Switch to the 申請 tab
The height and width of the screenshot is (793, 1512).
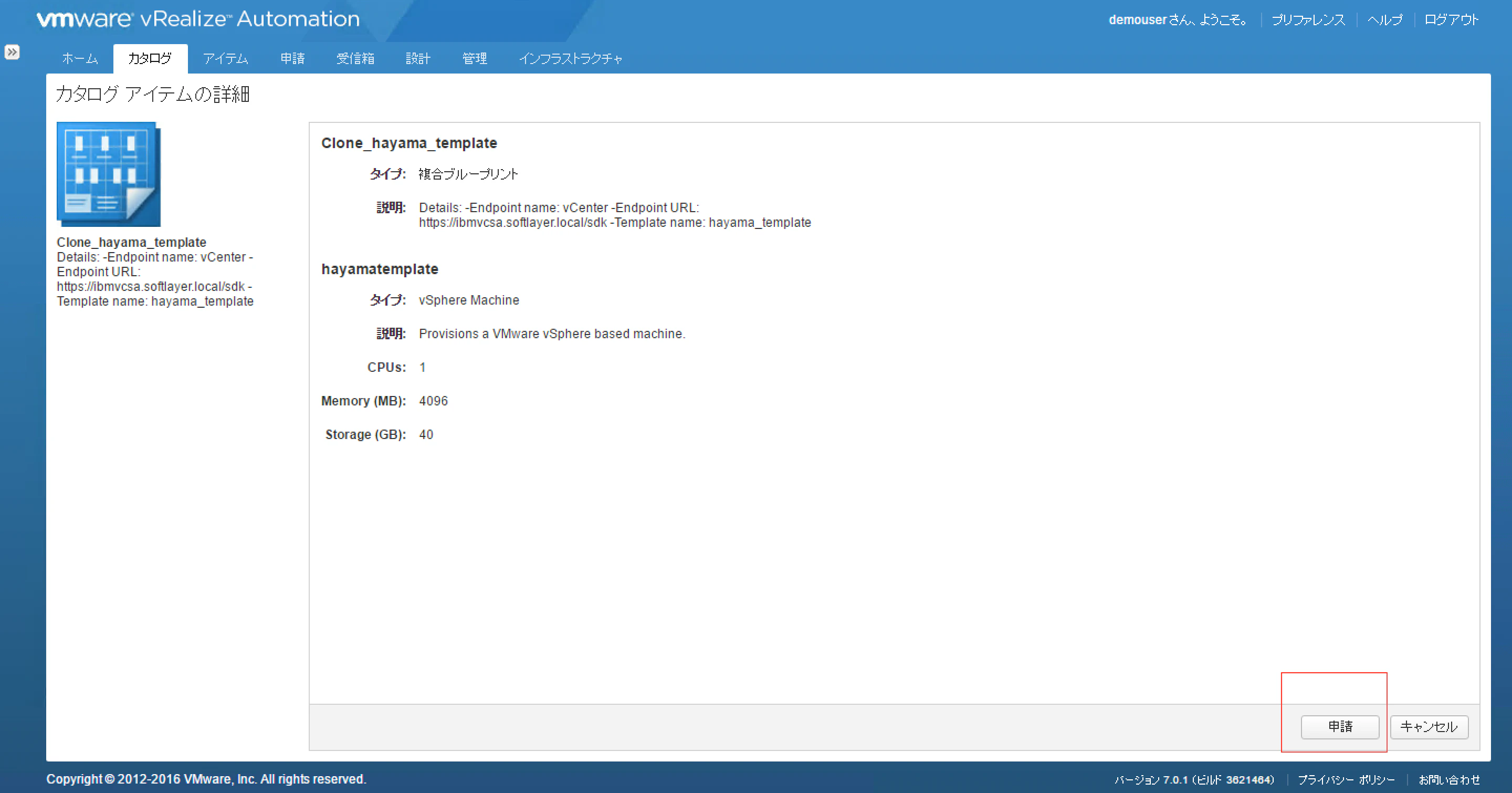click(x=293, y=58)
